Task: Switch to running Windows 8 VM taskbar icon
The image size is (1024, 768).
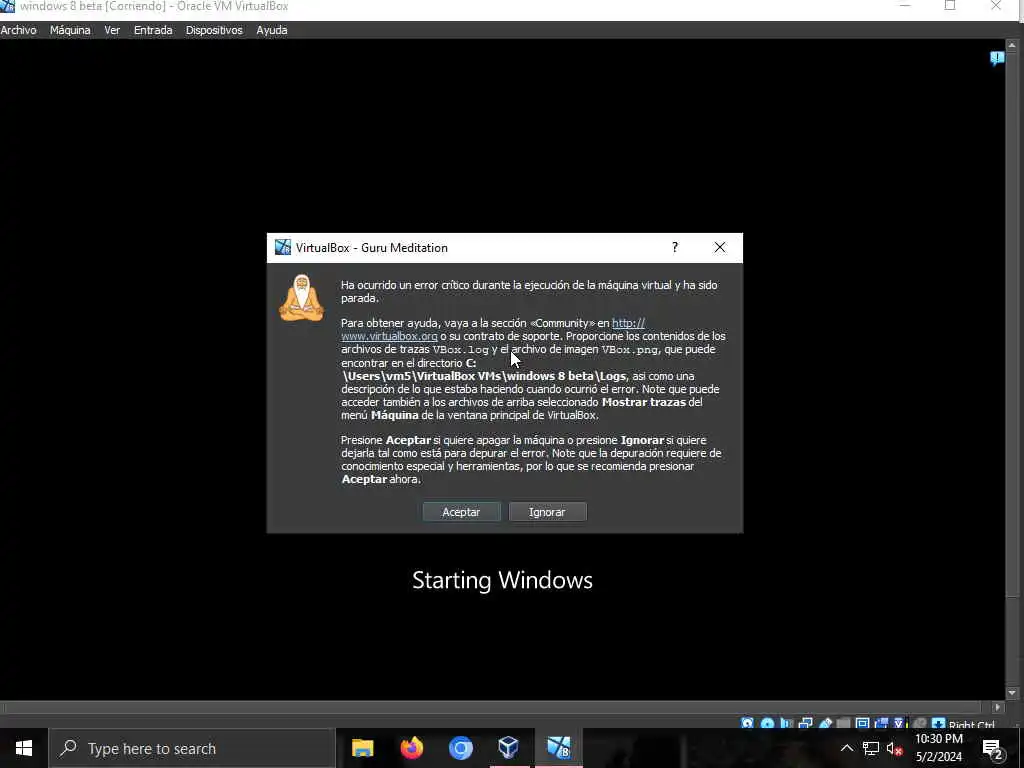Action: [x=558, y=748]
